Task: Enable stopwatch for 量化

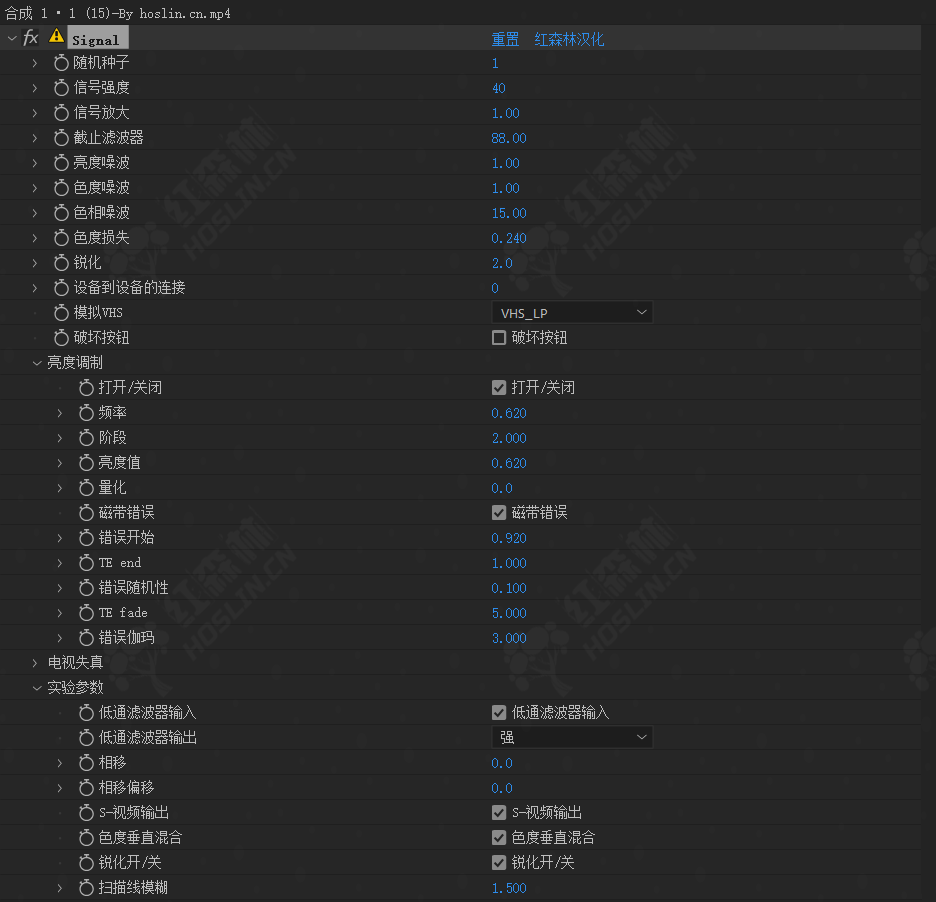Action: [86, 488]
